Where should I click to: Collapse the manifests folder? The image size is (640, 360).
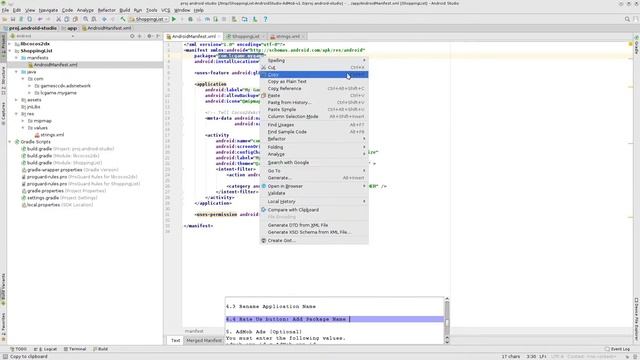16,58
